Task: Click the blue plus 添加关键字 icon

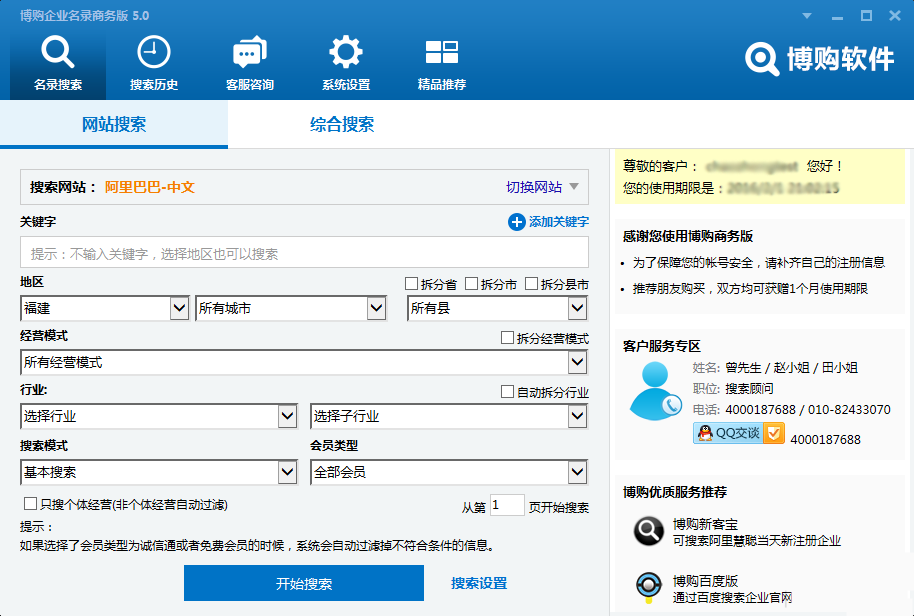Action: [517, 222]
